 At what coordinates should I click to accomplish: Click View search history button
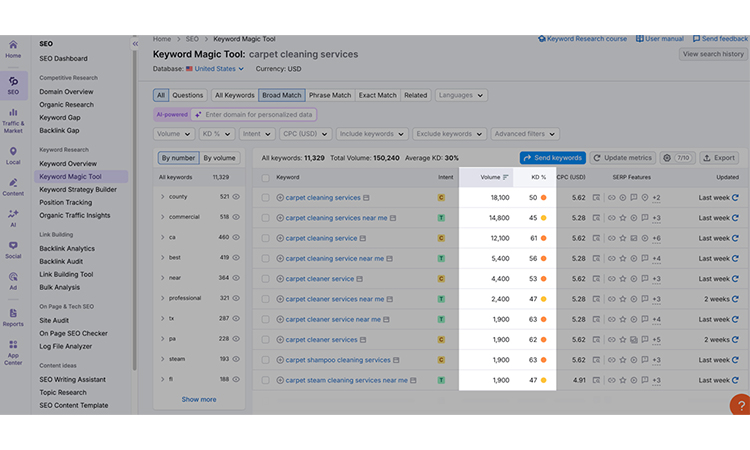(713, 54)
